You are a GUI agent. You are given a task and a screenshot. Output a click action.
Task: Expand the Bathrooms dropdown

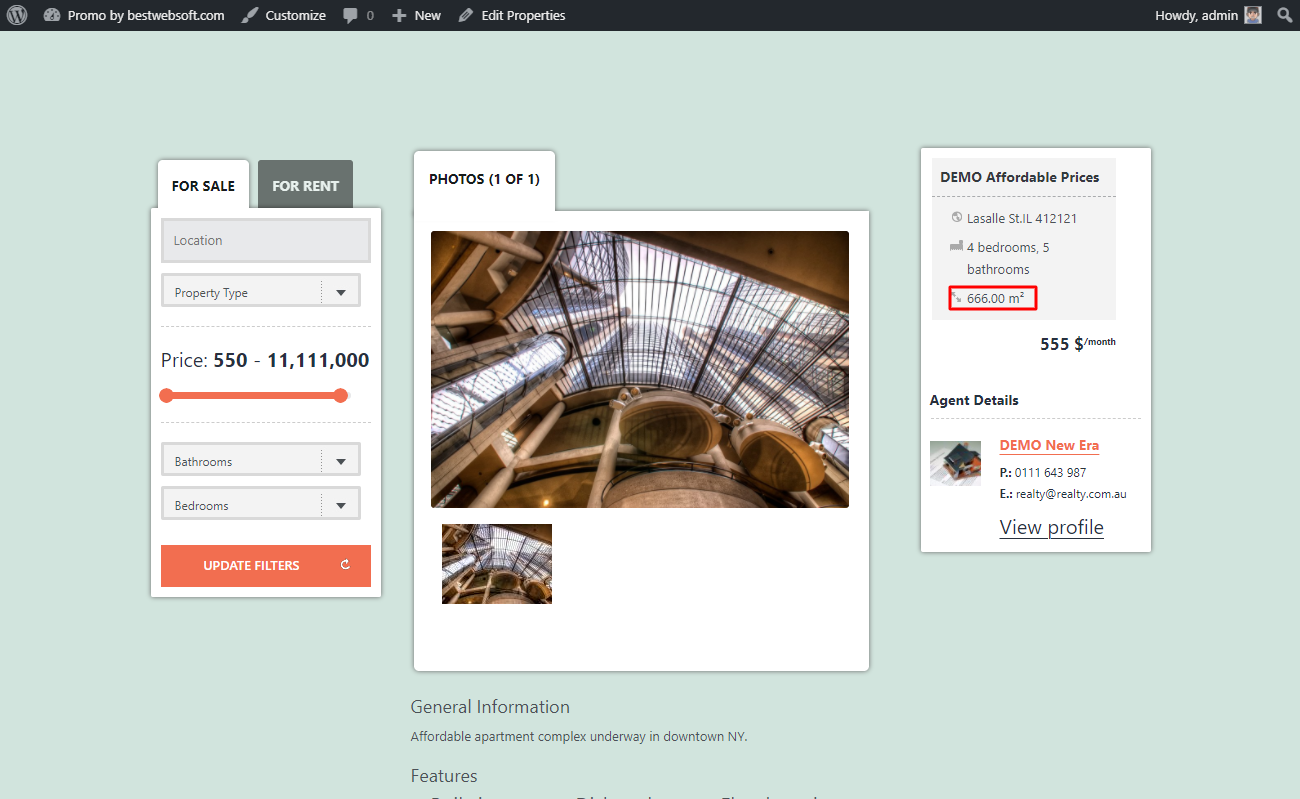(261, 460)
